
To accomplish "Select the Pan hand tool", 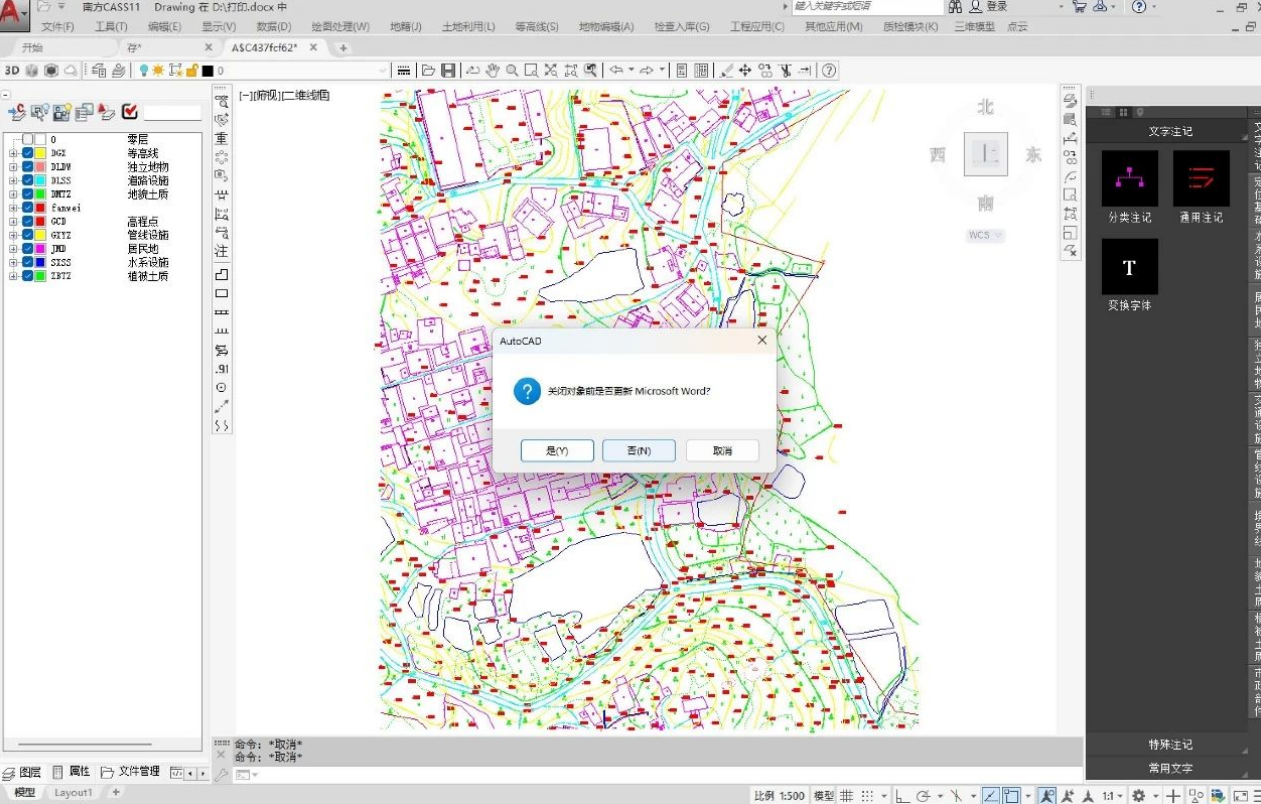I will coord(491,70).
